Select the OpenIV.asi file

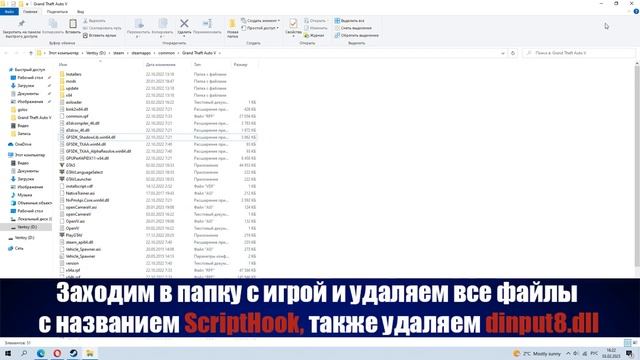(76, 221)
